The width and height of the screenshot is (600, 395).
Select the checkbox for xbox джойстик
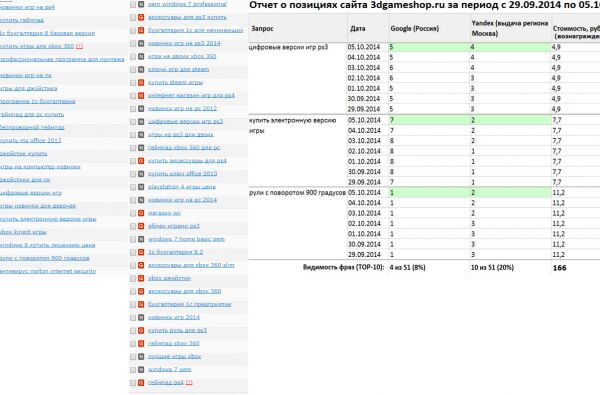[x=133, y=278]
